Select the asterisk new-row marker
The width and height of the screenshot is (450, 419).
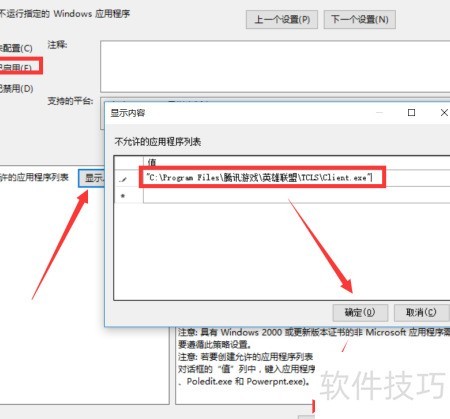point(123,196)
